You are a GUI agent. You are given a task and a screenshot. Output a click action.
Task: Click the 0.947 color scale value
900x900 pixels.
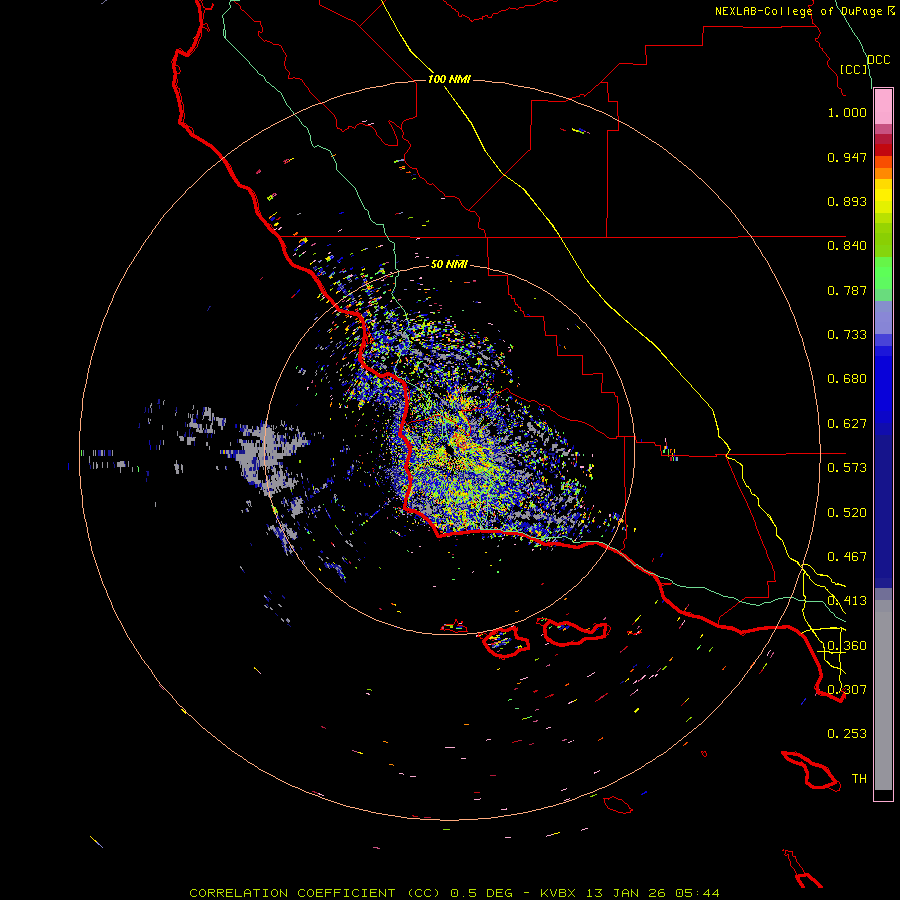pyautogui.click(x=847, y=157)
